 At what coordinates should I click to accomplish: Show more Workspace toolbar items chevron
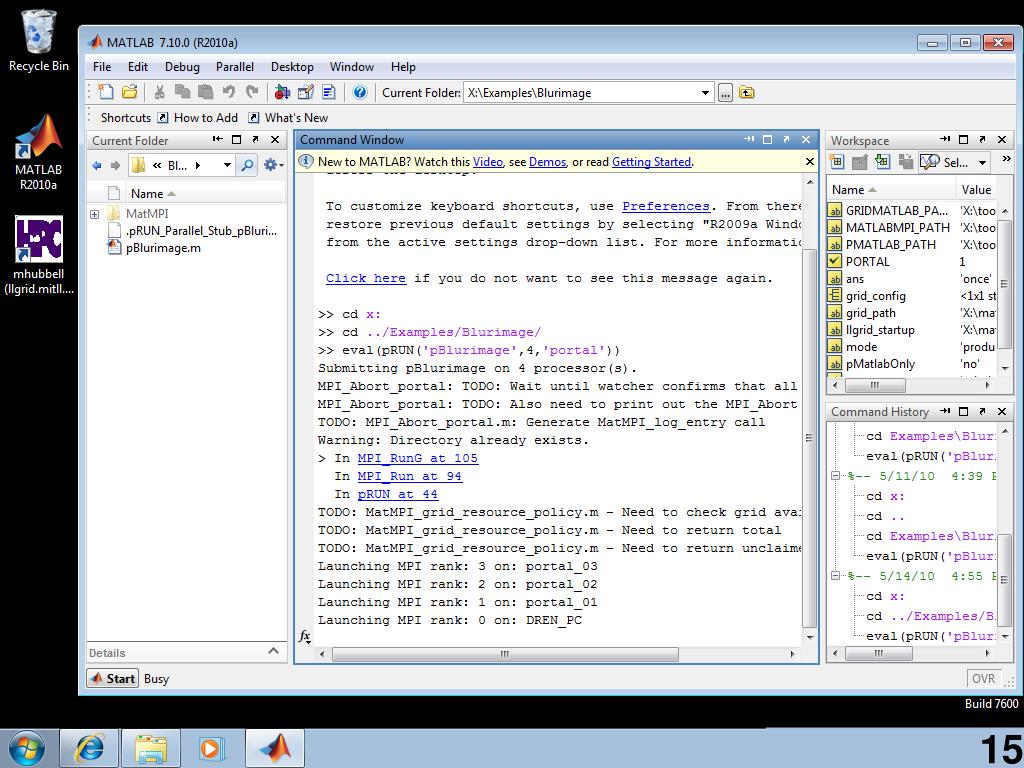(x=1006, y=159)
